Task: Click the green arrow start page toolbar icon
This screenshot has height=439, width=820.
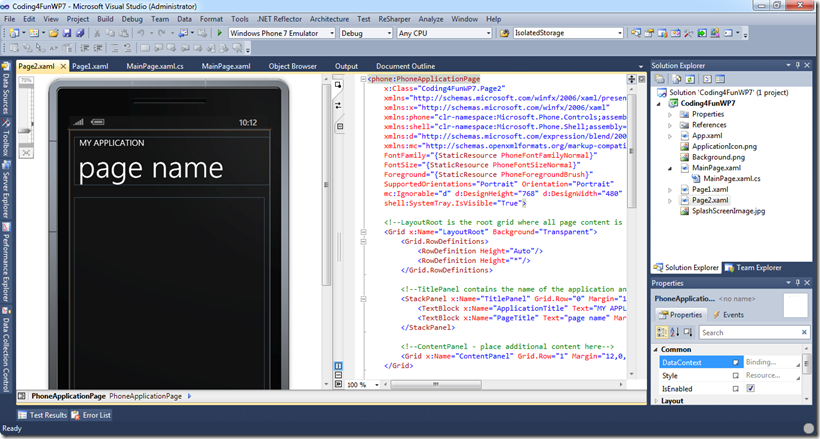Action: pos(702,33)
